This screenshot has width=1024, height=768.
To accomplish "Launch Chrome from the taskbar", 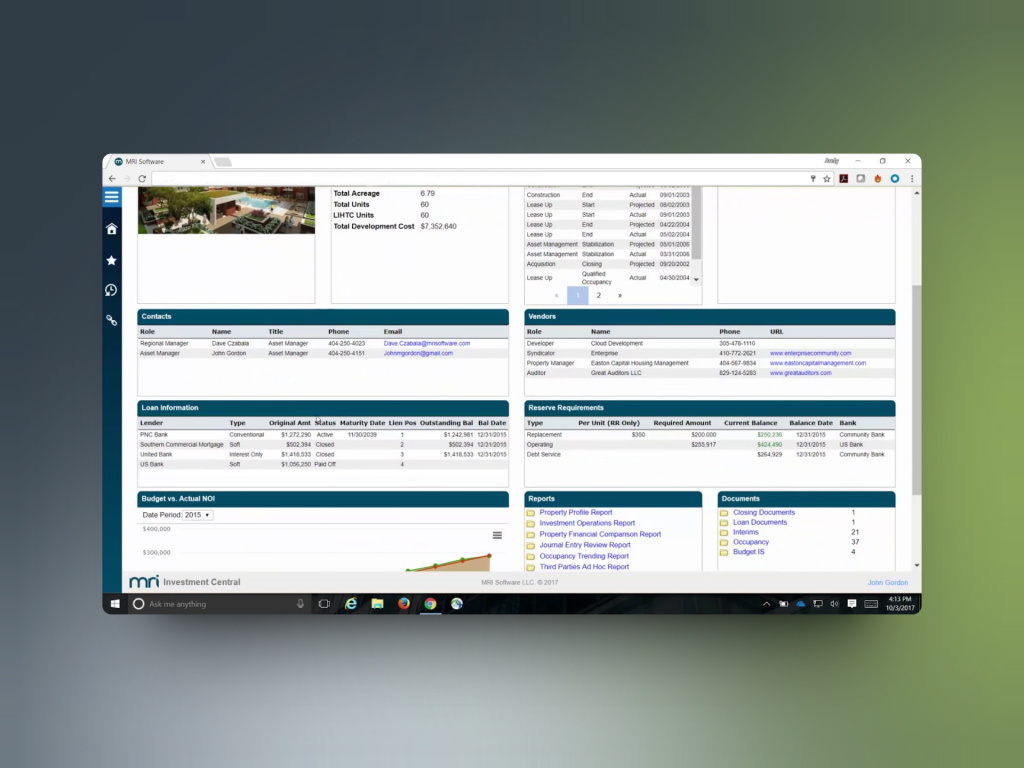I will [430, 603].
